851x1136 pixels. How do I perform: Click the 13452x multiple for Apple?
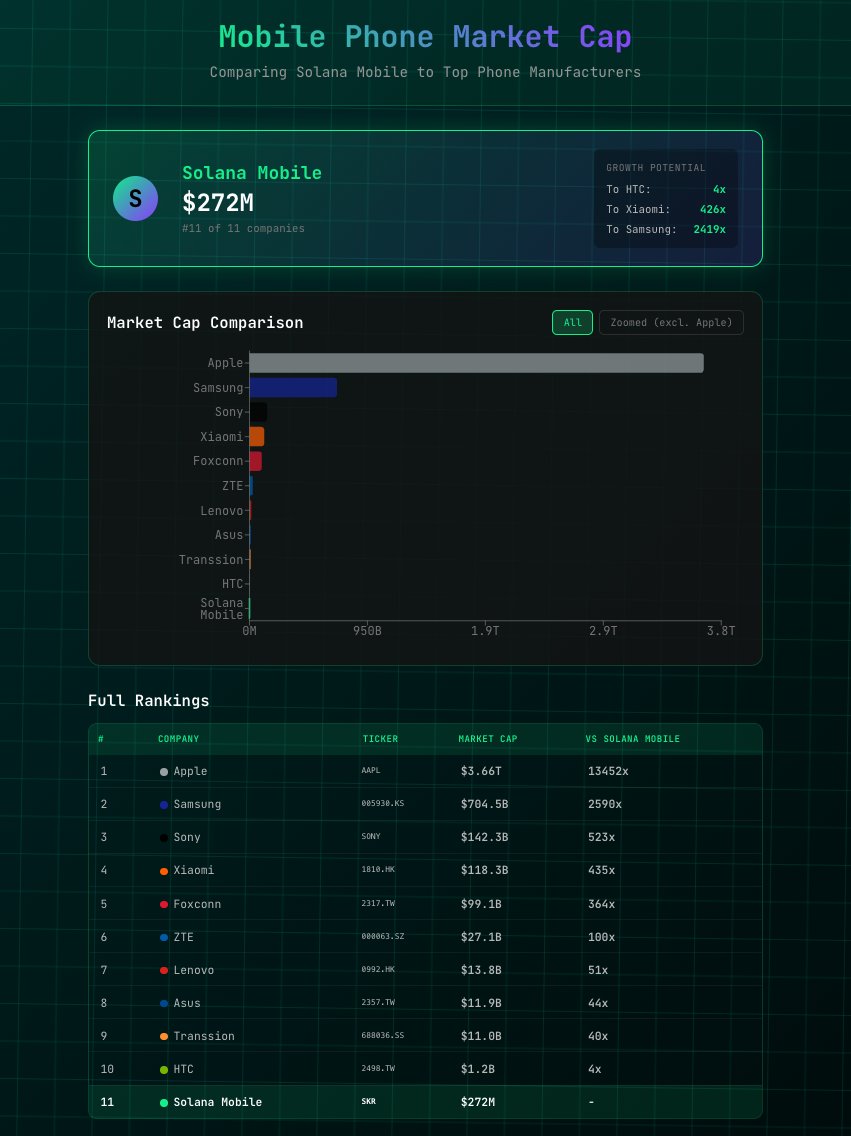pos(608,771)
